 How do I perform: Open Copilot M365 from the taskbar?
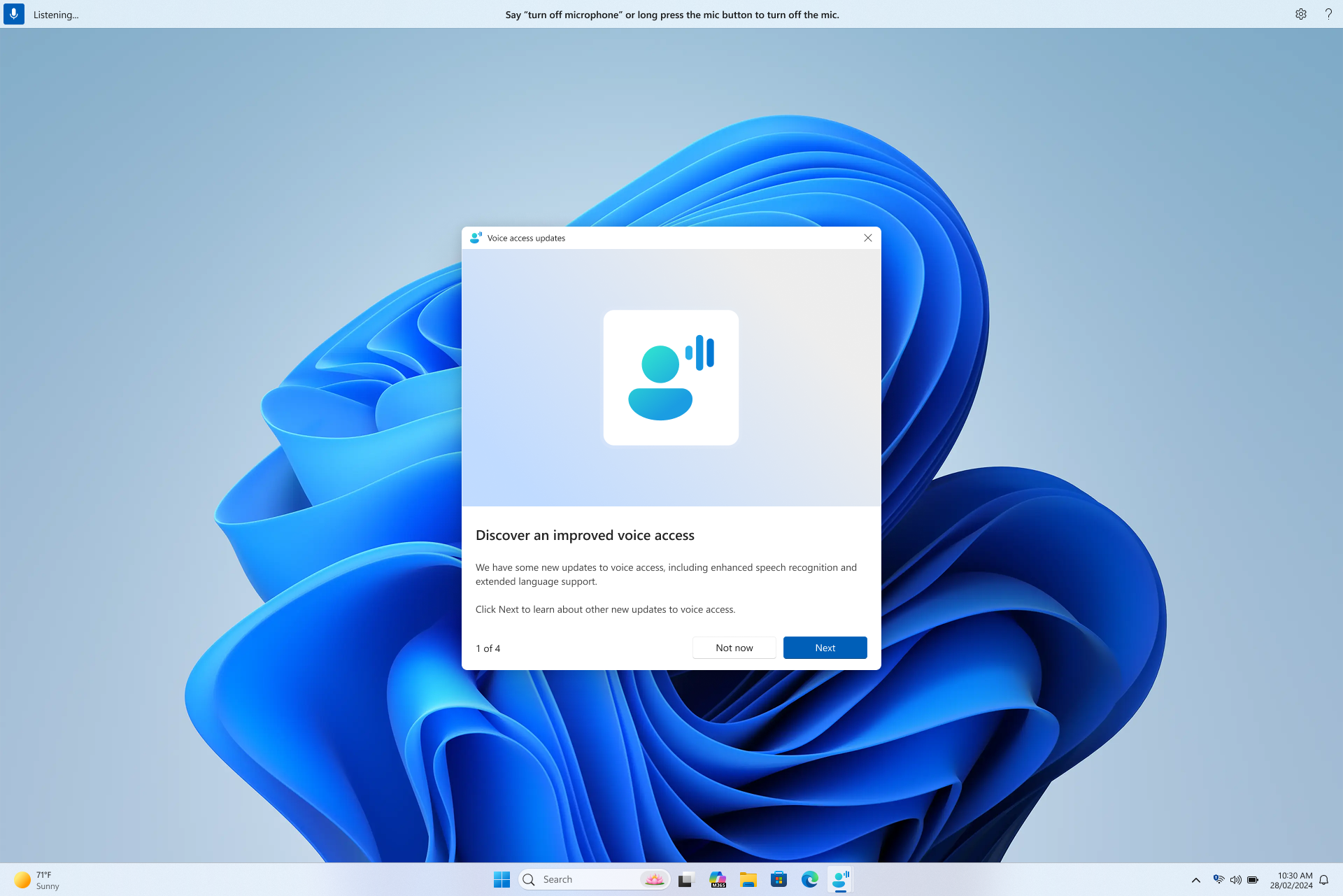[717, 879]
